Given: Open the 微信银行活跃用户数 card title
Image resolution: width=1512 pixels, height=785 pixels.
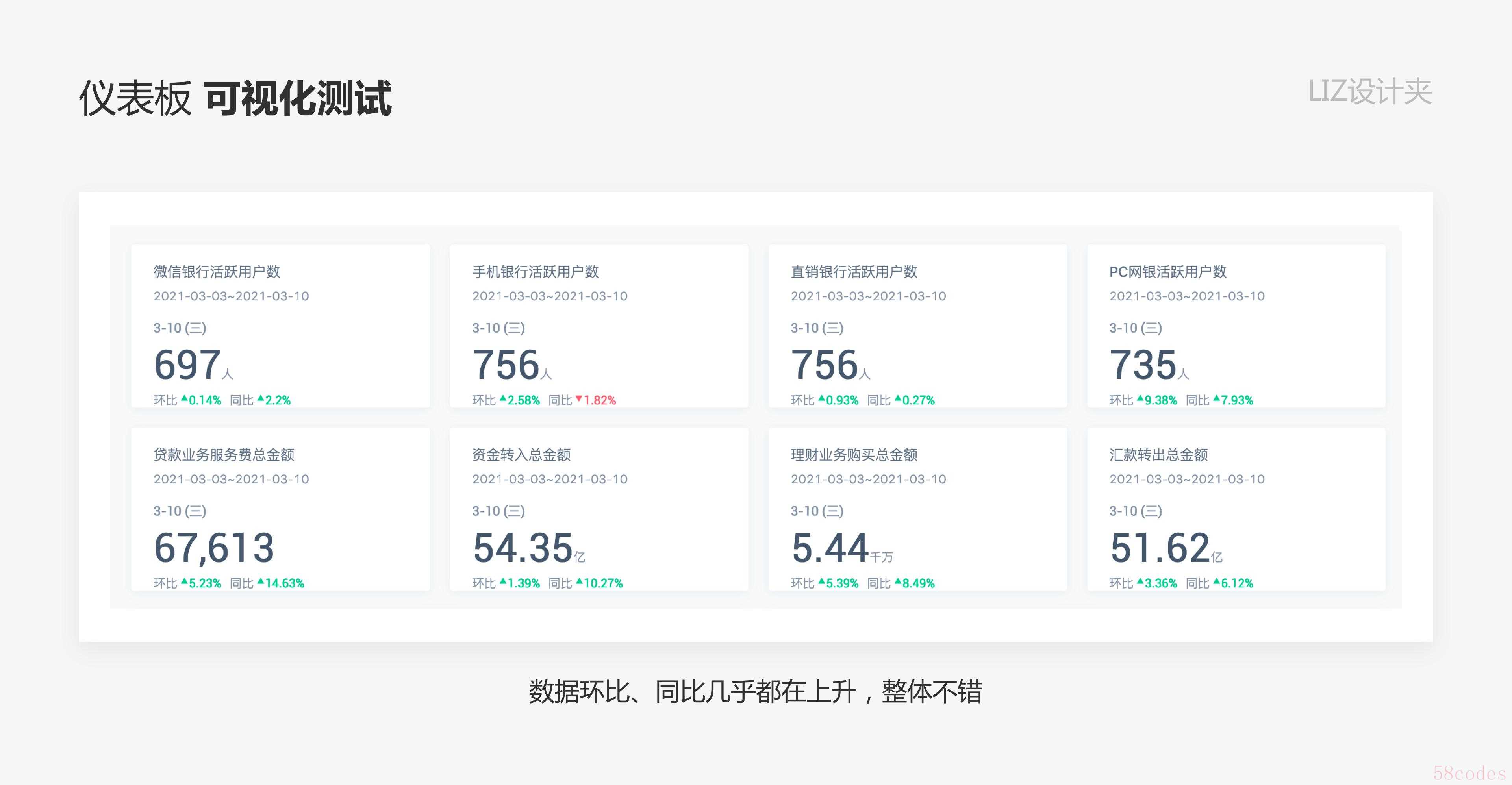Looking at the screenshot, I should point(217,272).
